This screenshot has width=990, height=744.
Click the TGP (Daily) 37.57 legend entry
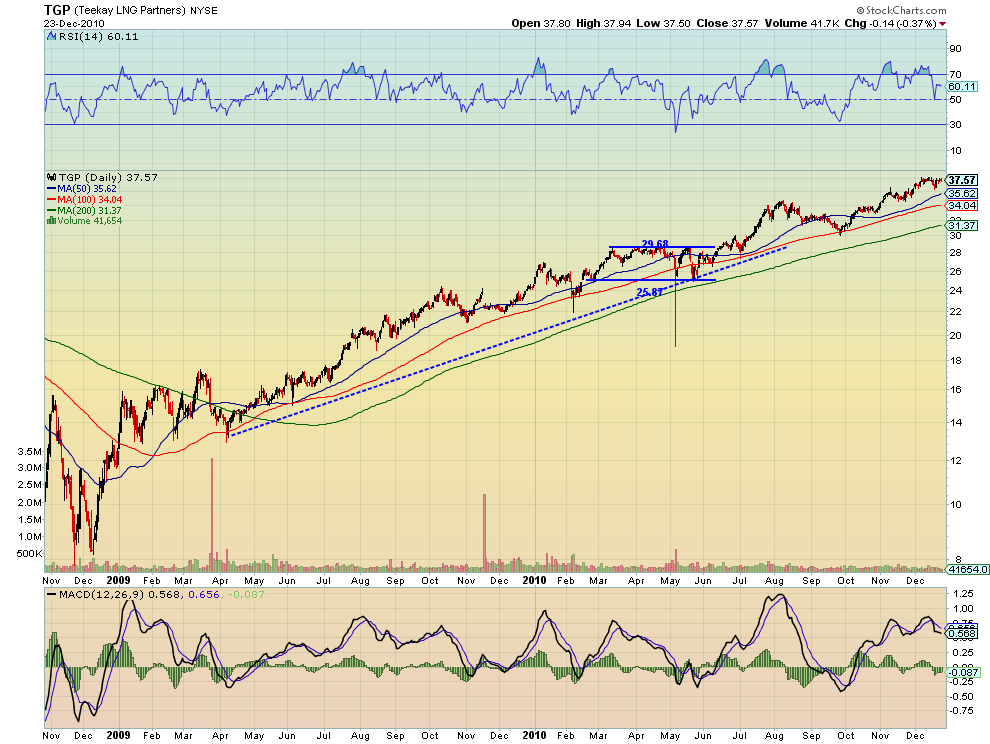pyautogui.click(x=107, y=177)
